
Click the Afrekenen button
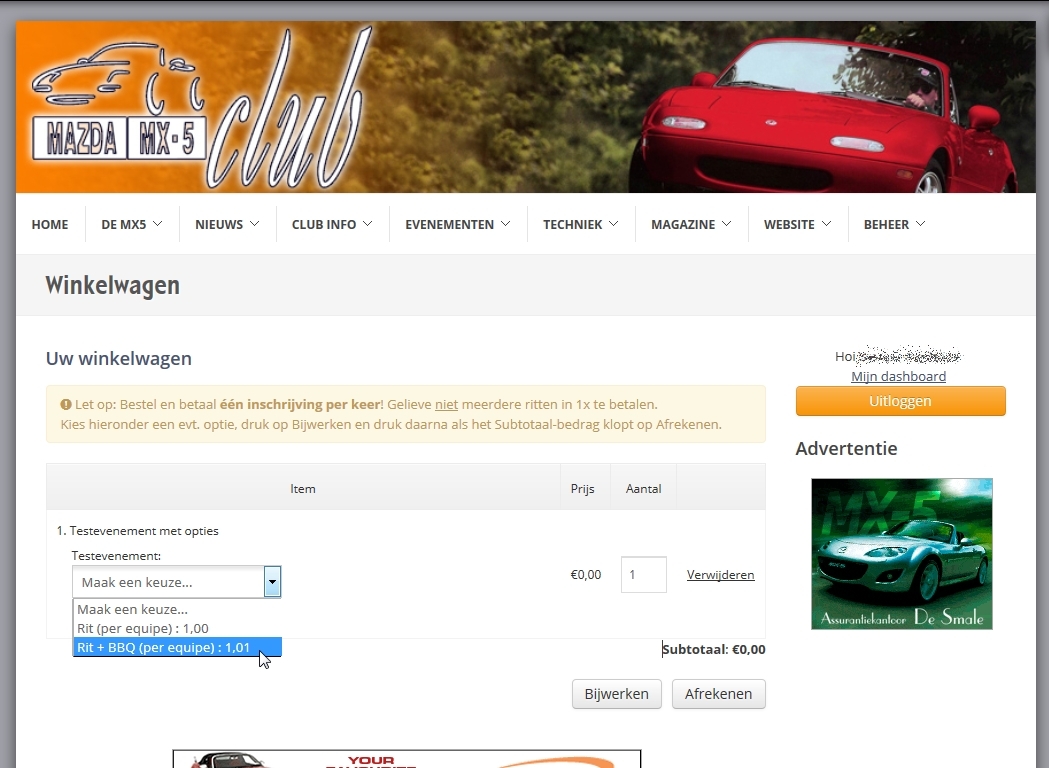[x=719, y=694]
